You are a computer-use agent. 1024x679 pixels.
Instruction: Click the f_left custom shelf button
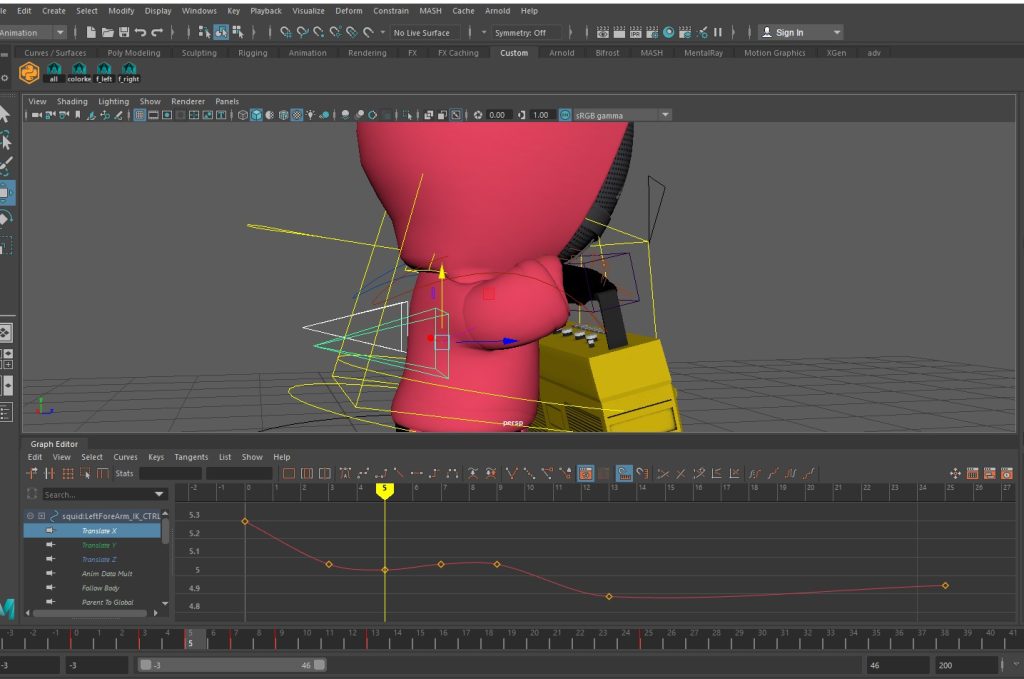pos(104,72)
